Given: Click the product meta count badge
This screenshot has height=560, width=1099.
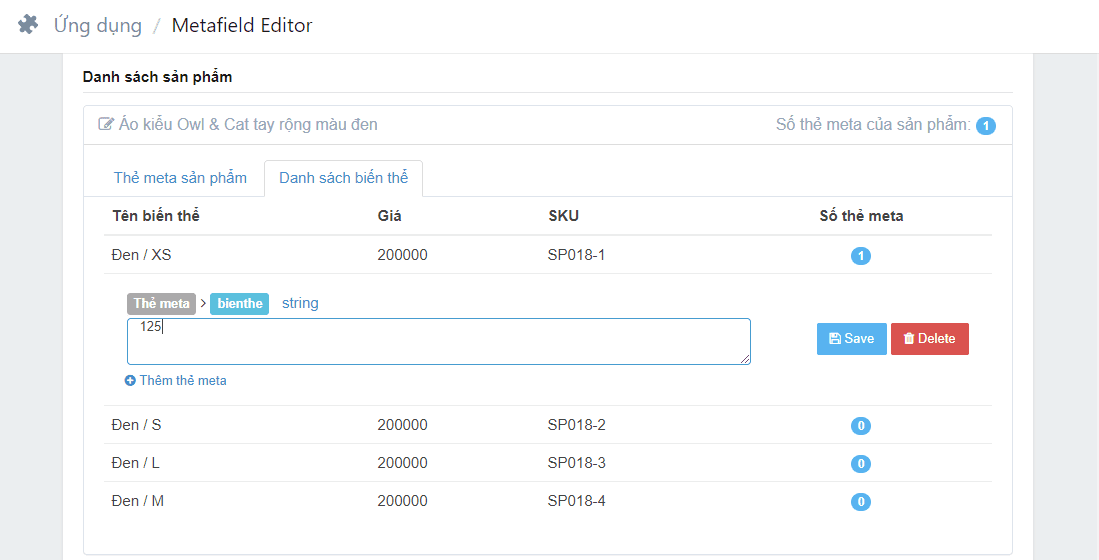Looking at the screenshot, I should coord(985,126).
